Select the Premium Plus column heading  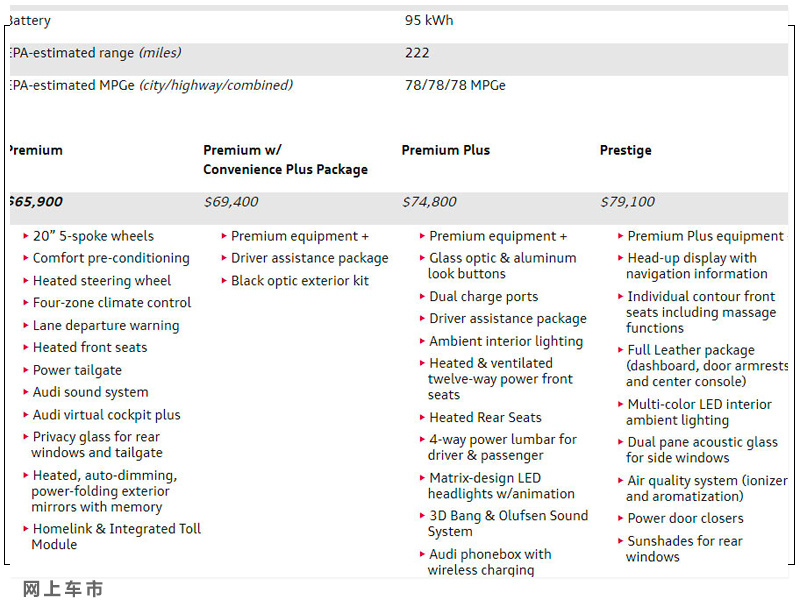tap(445, 150)
